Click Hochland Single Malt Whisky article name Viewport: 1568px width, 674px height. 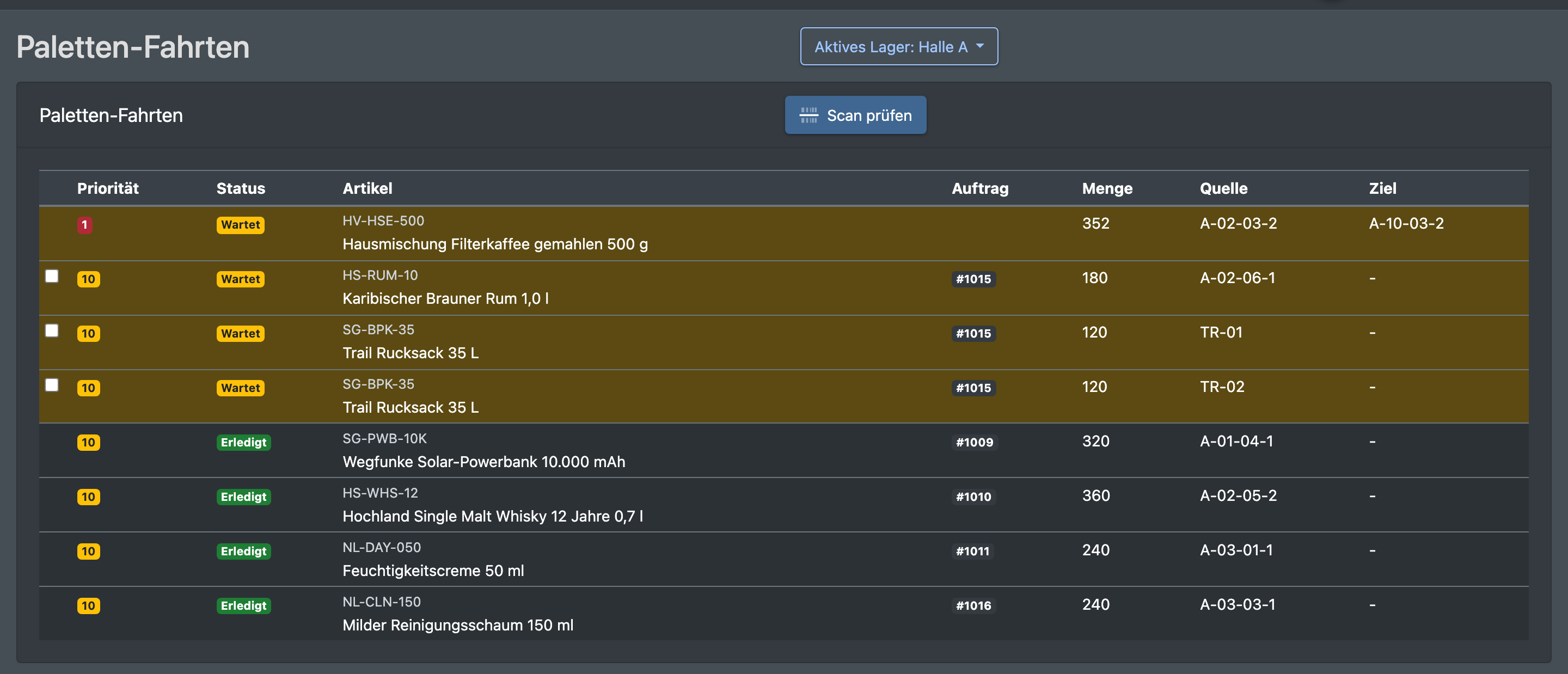tap(492, 516)
